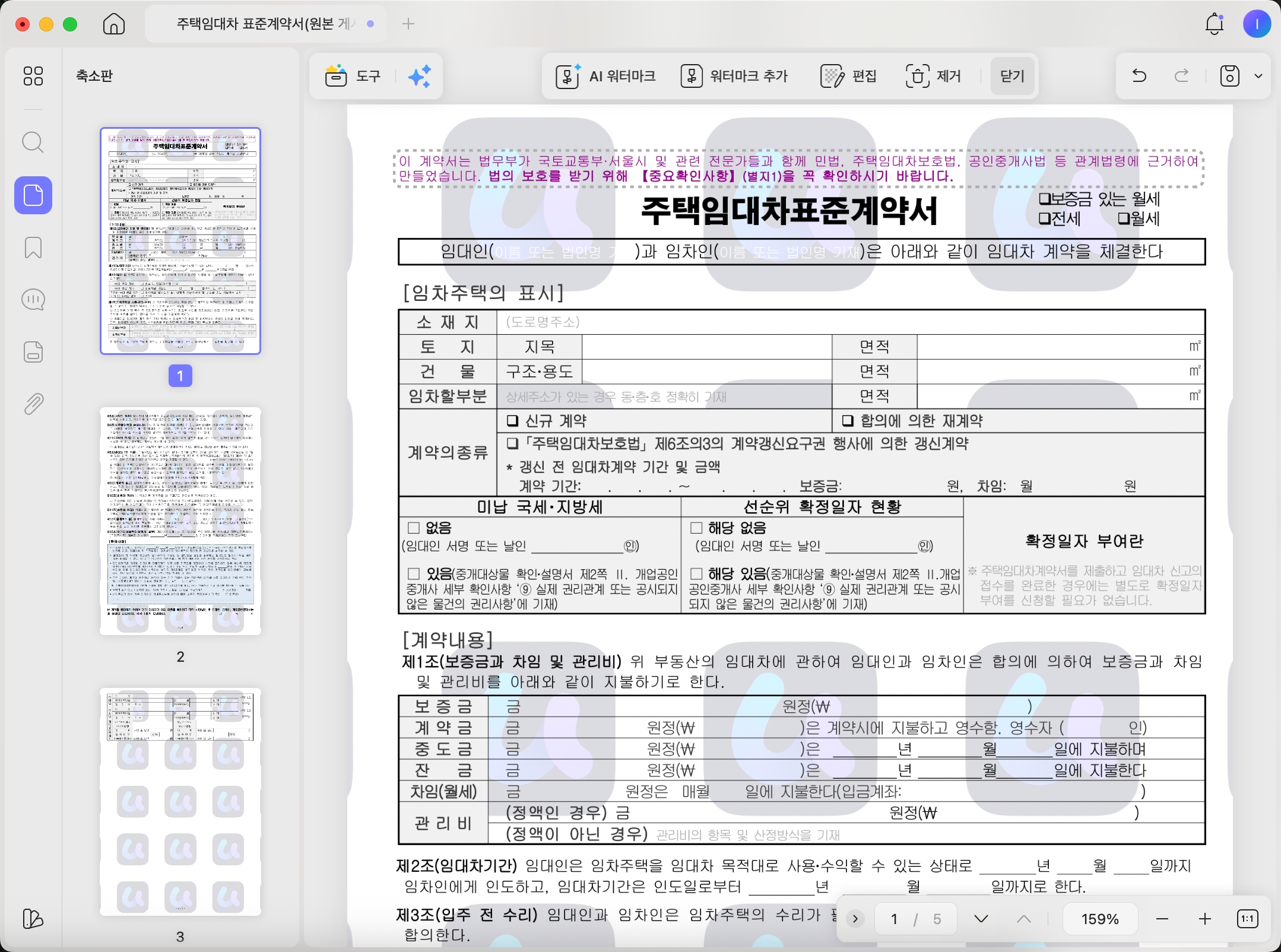Screen dimensions: 1281x952
Task: Switch to the 주택임대차 표준계약서 tab
Action: (x=265, y=24)
